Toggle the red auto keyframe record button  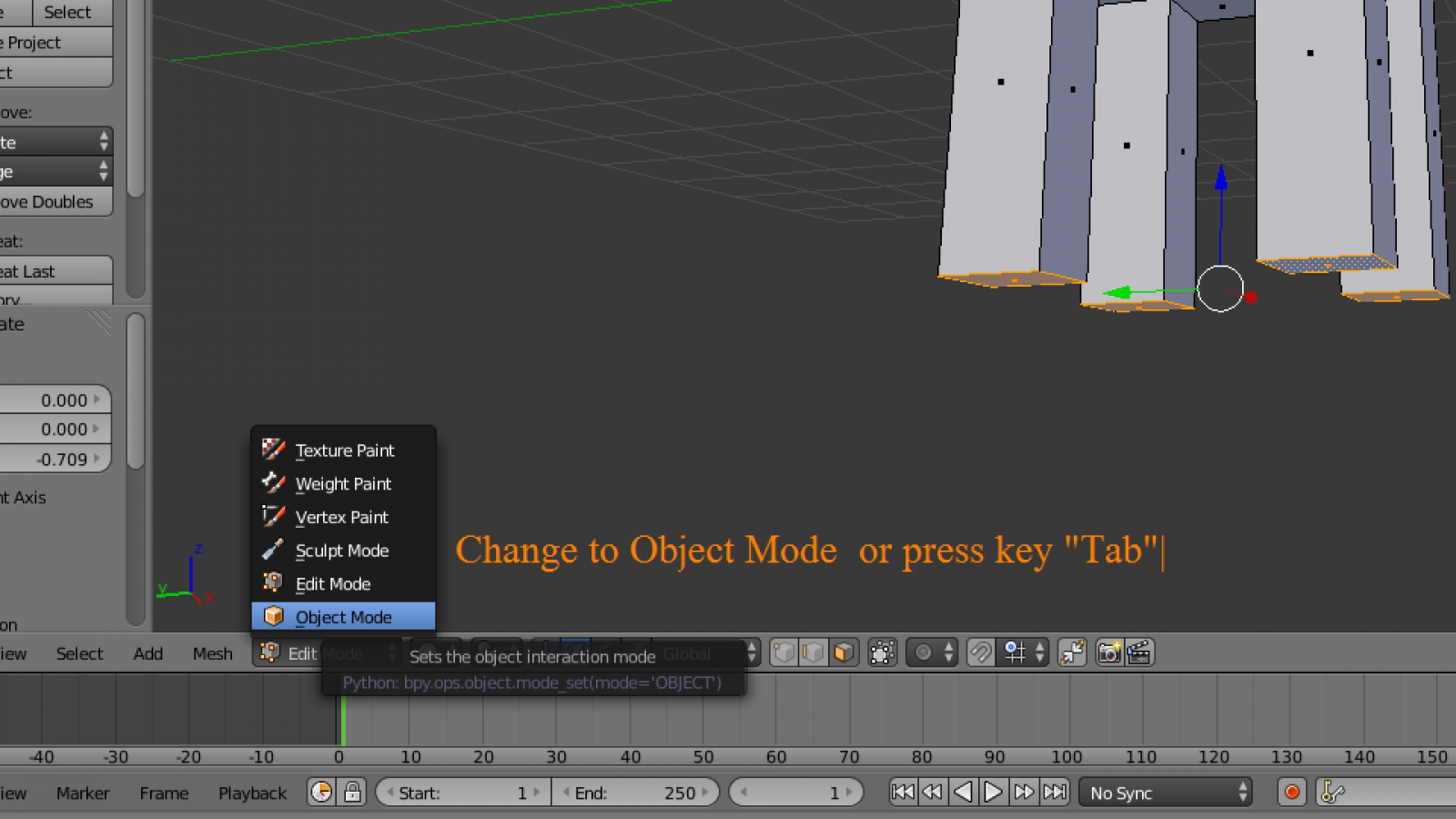pos(1291,793)
